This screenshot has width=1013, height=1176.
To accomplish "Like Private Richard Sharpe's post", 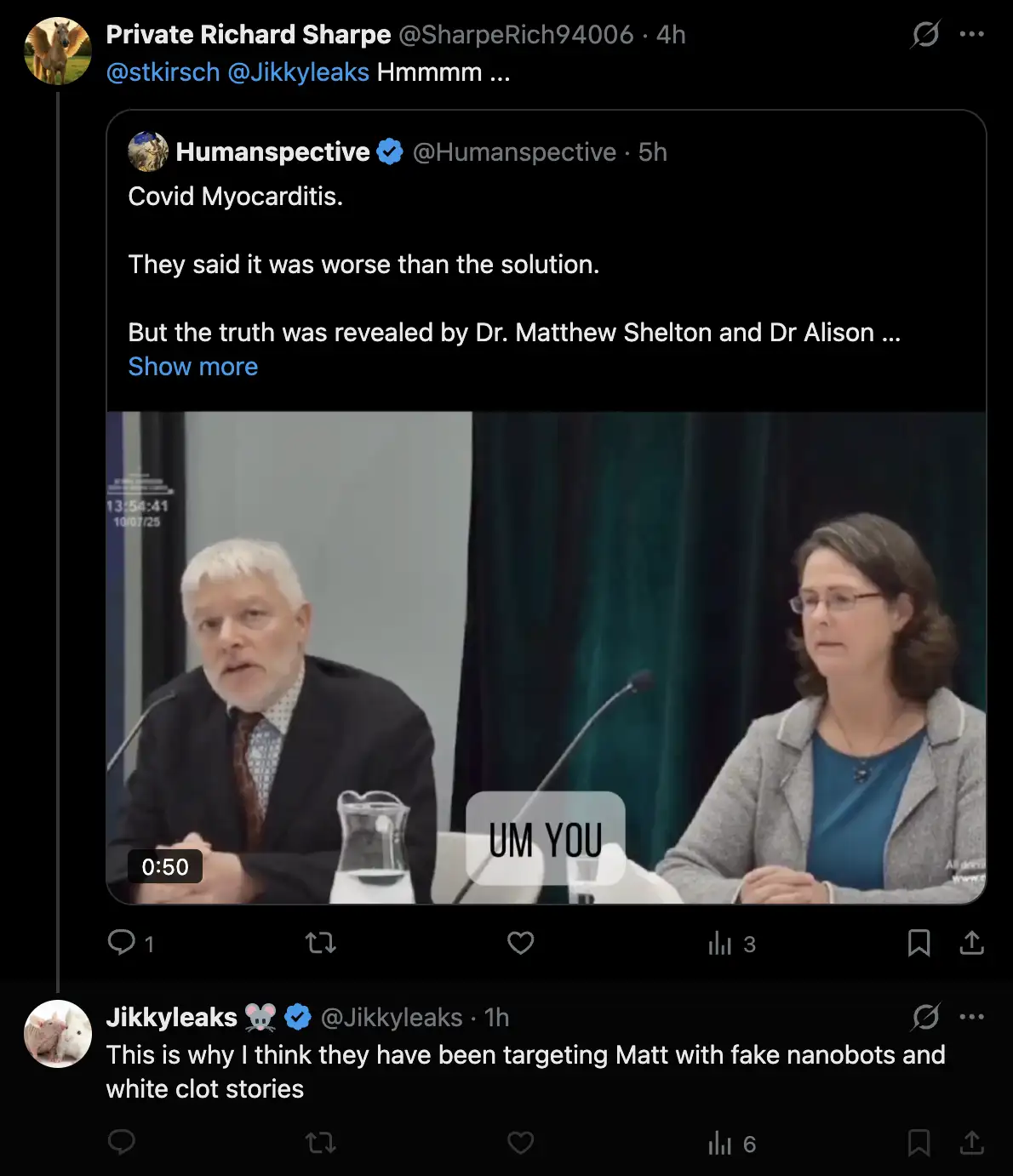I will (x=520, y=943).
